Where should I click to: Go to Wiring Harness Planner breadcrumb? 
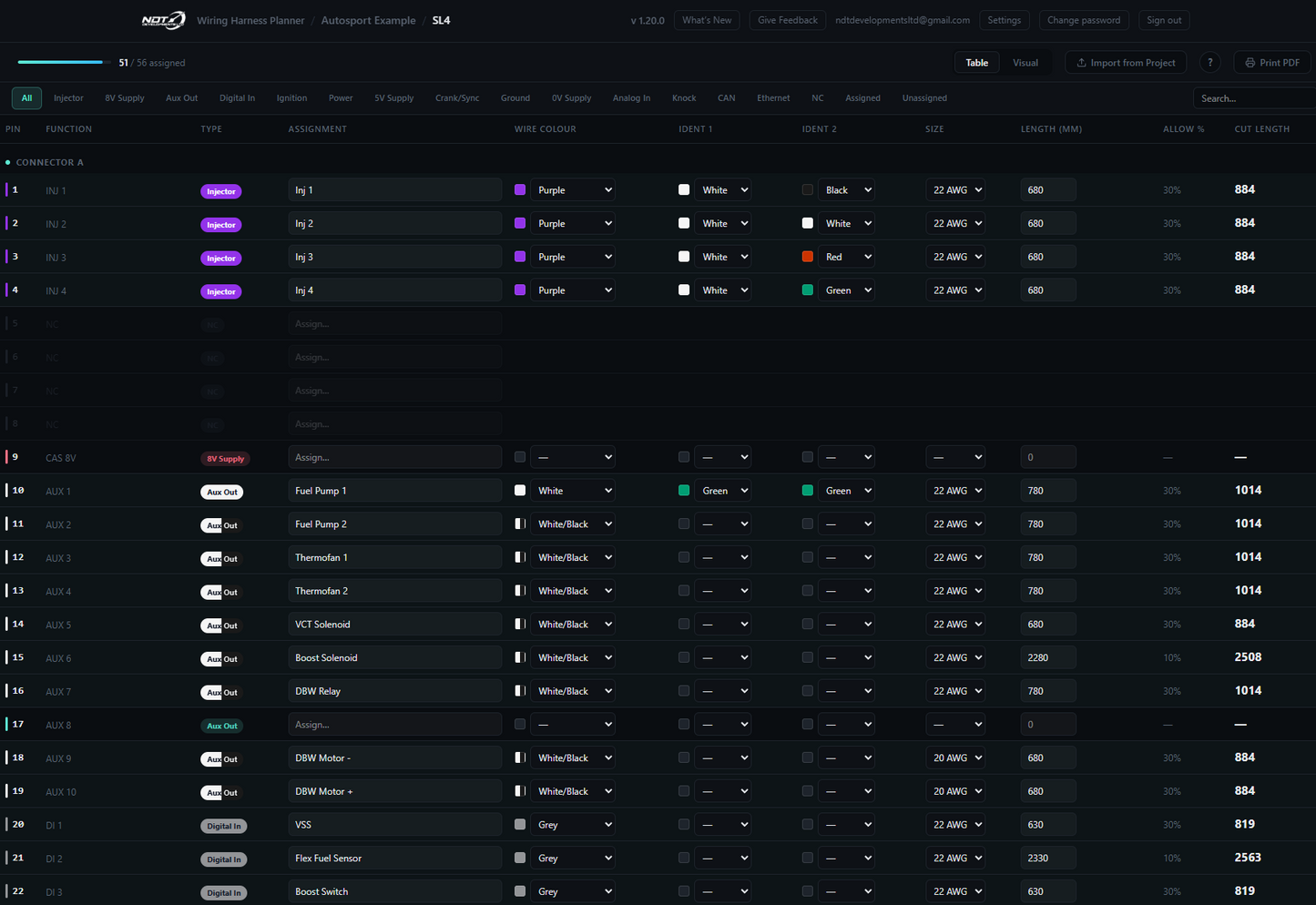250,20
